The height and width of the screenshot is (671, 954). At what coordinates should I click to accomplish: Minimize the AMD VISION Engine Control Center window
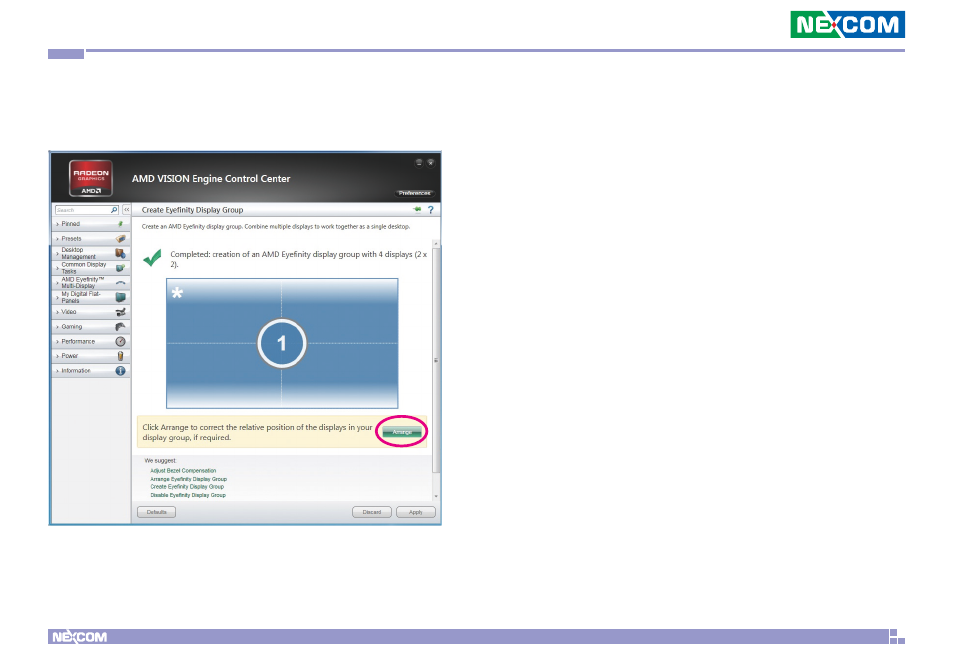419,162
